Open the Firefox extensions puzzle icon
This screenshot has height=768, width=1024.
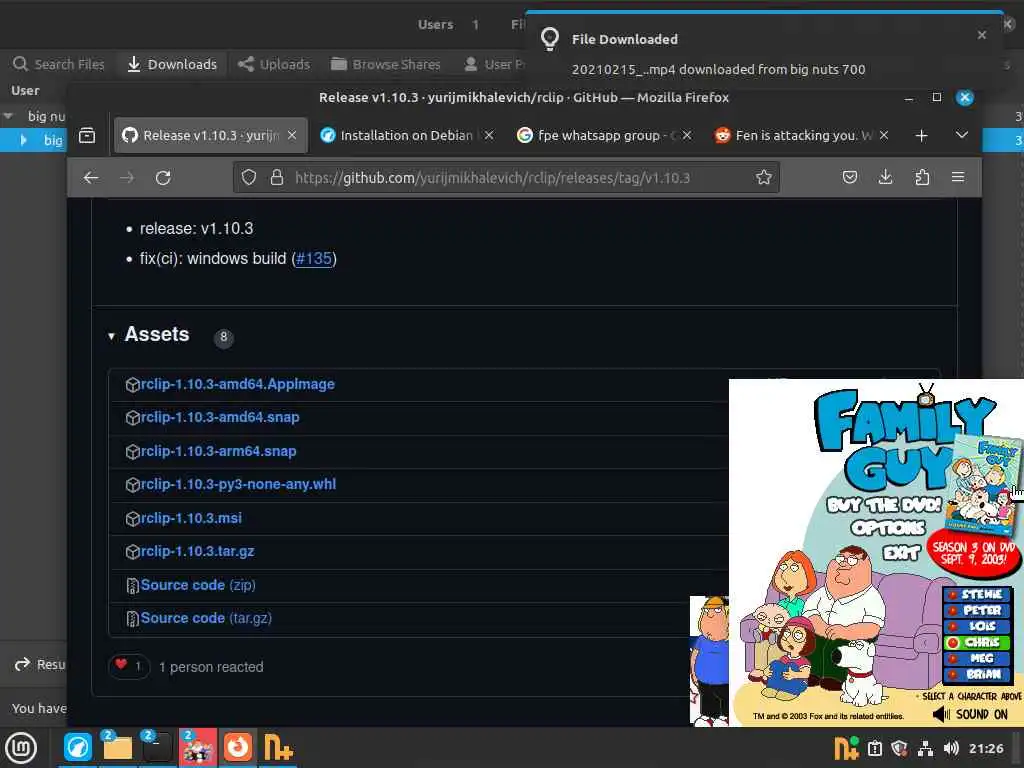coord(922,177)
